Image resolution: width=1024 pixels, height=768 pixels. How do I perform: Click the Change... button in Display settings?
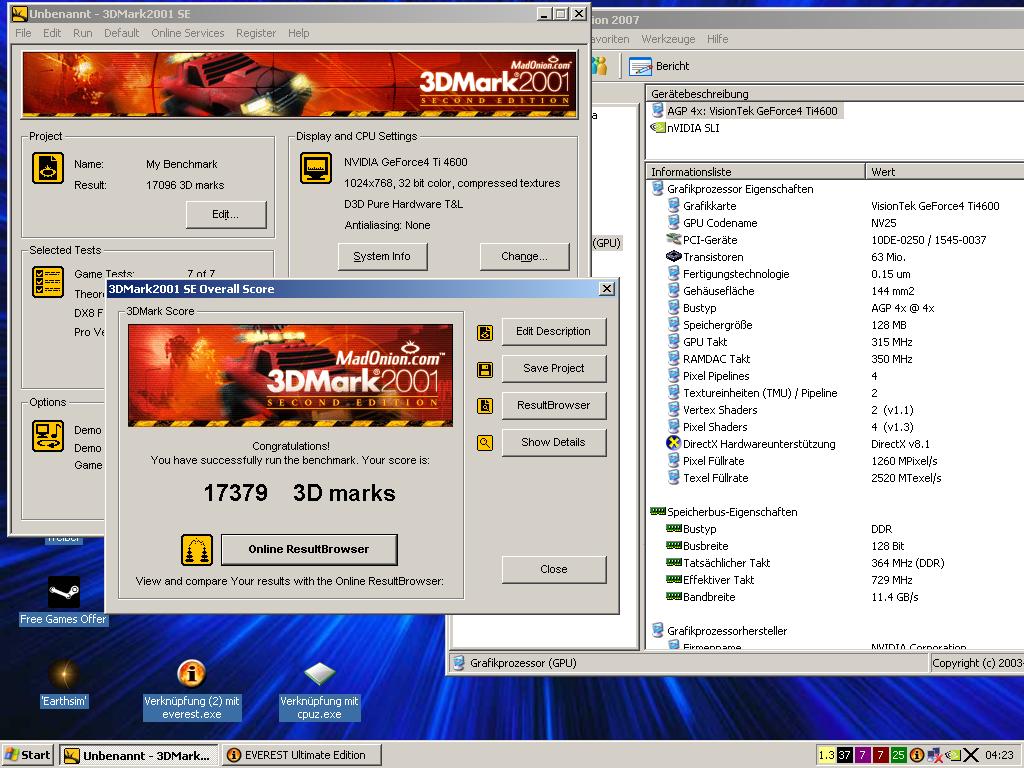coord(524,256)
